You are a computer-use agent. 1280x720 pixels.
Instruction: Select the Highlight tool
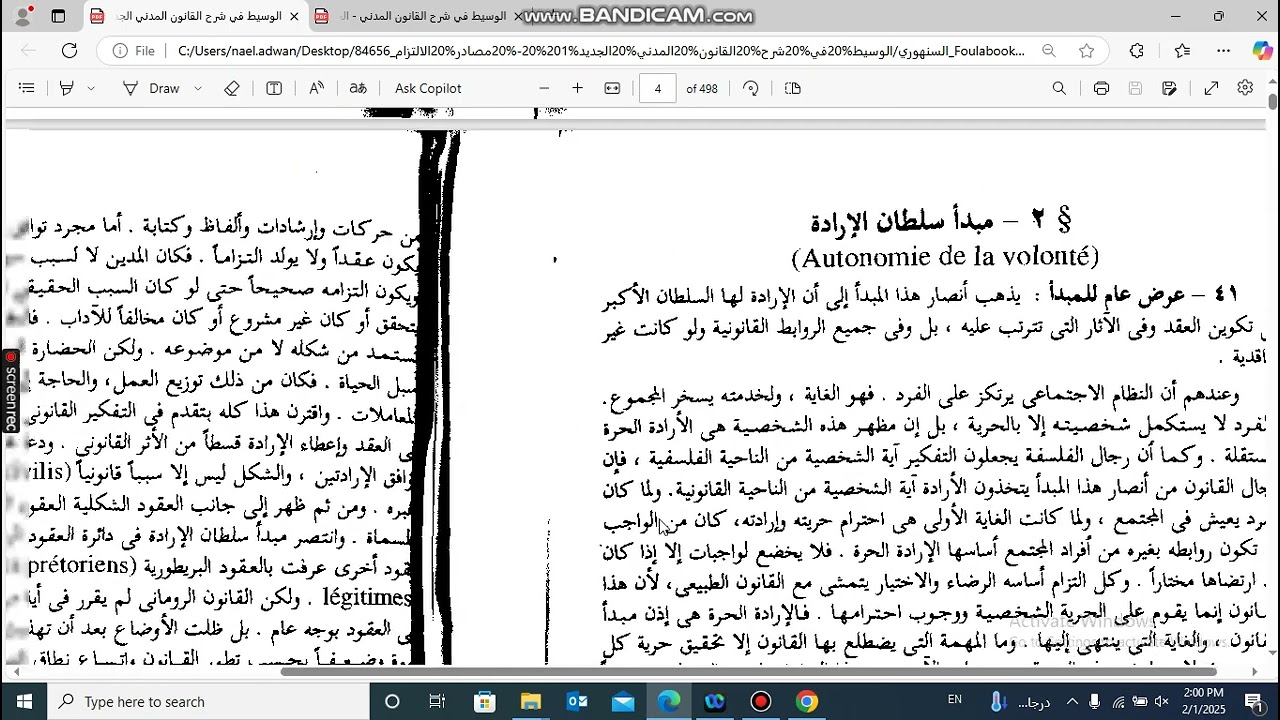click(x=67, y=88)
